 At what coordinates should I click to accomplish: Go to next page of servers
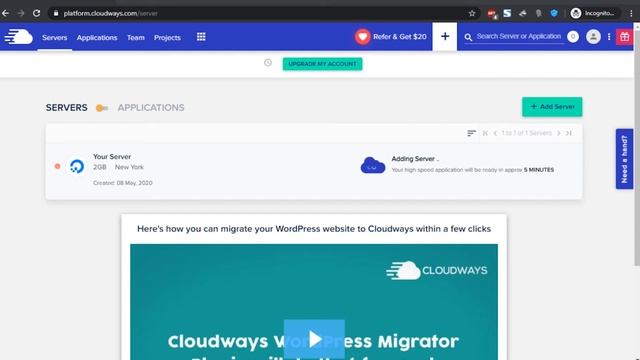tap(559, 133)
